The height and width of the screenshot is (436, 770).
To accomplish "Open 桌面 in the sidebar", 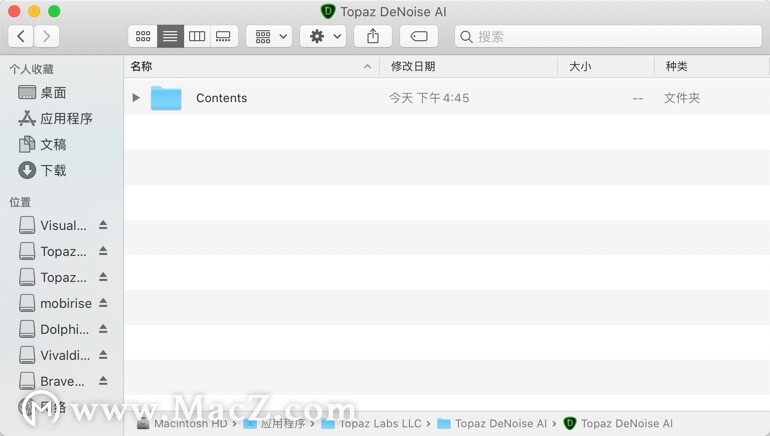I will tap(42, 92).
